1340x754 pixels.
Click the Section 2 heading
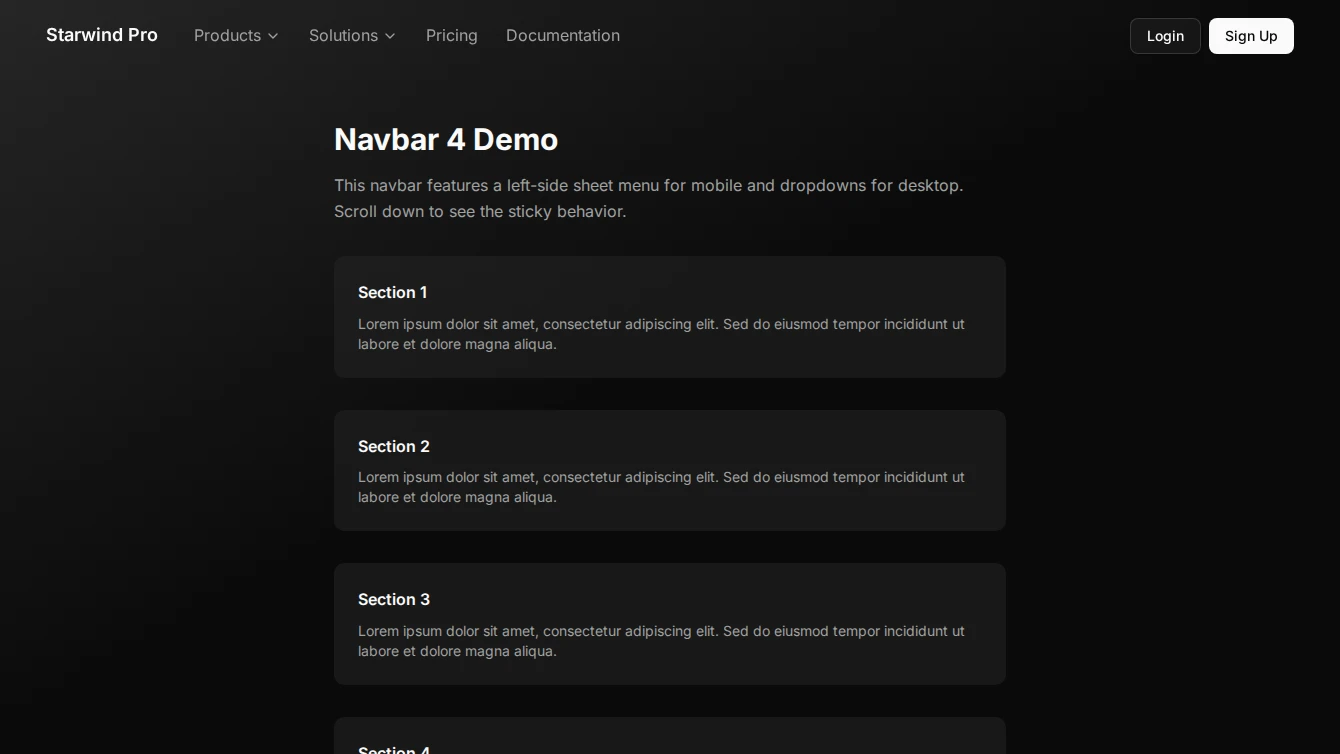pos(394,447)
